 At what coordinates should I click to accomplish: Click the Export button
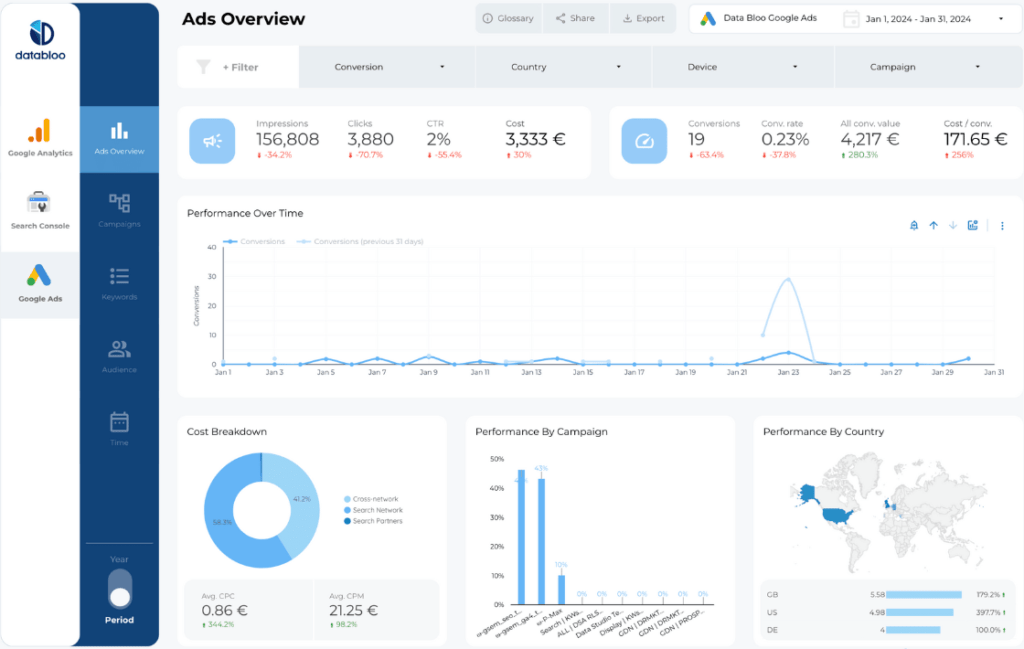[x=643, y=18]
